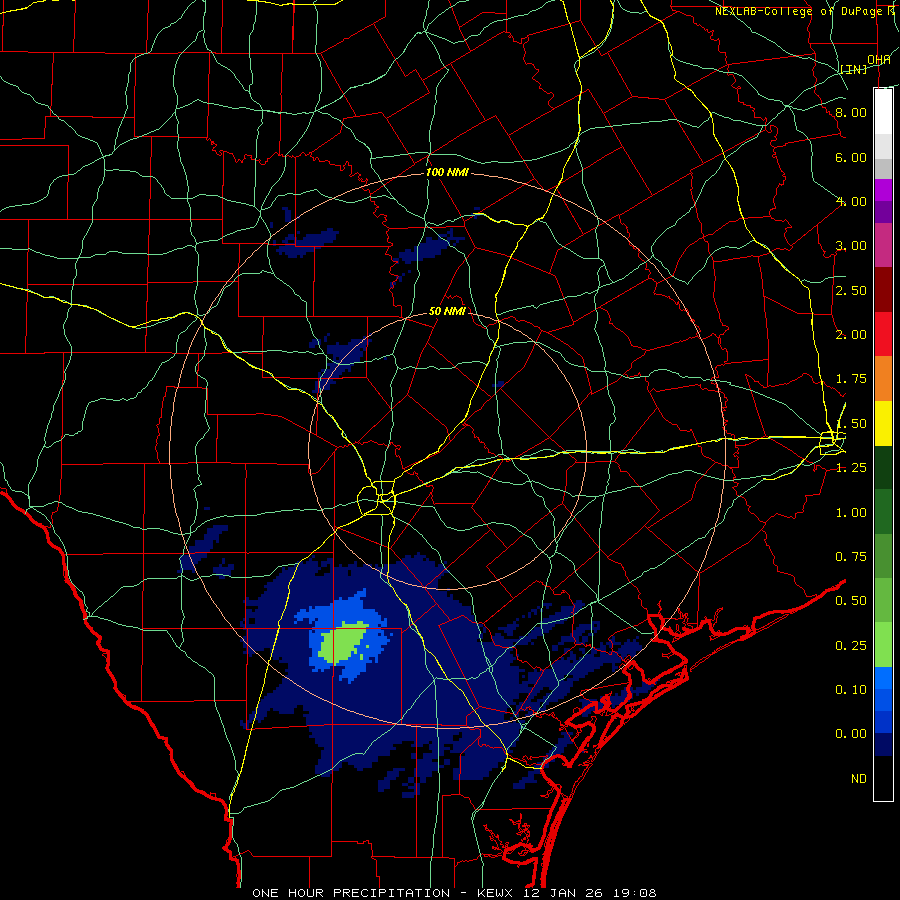
Task: Click the dark red swatch beside 2.50
Action: point(883,290)
